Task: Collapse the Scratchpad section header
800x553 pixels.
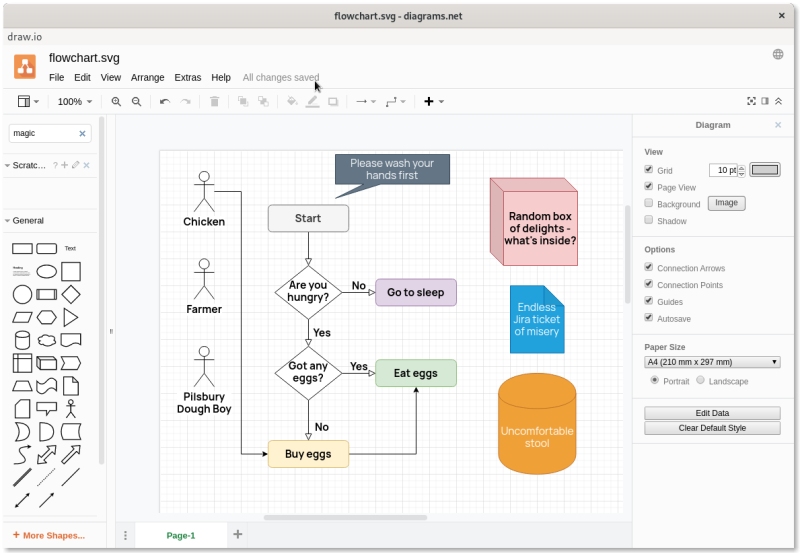Action: point(24,165)
